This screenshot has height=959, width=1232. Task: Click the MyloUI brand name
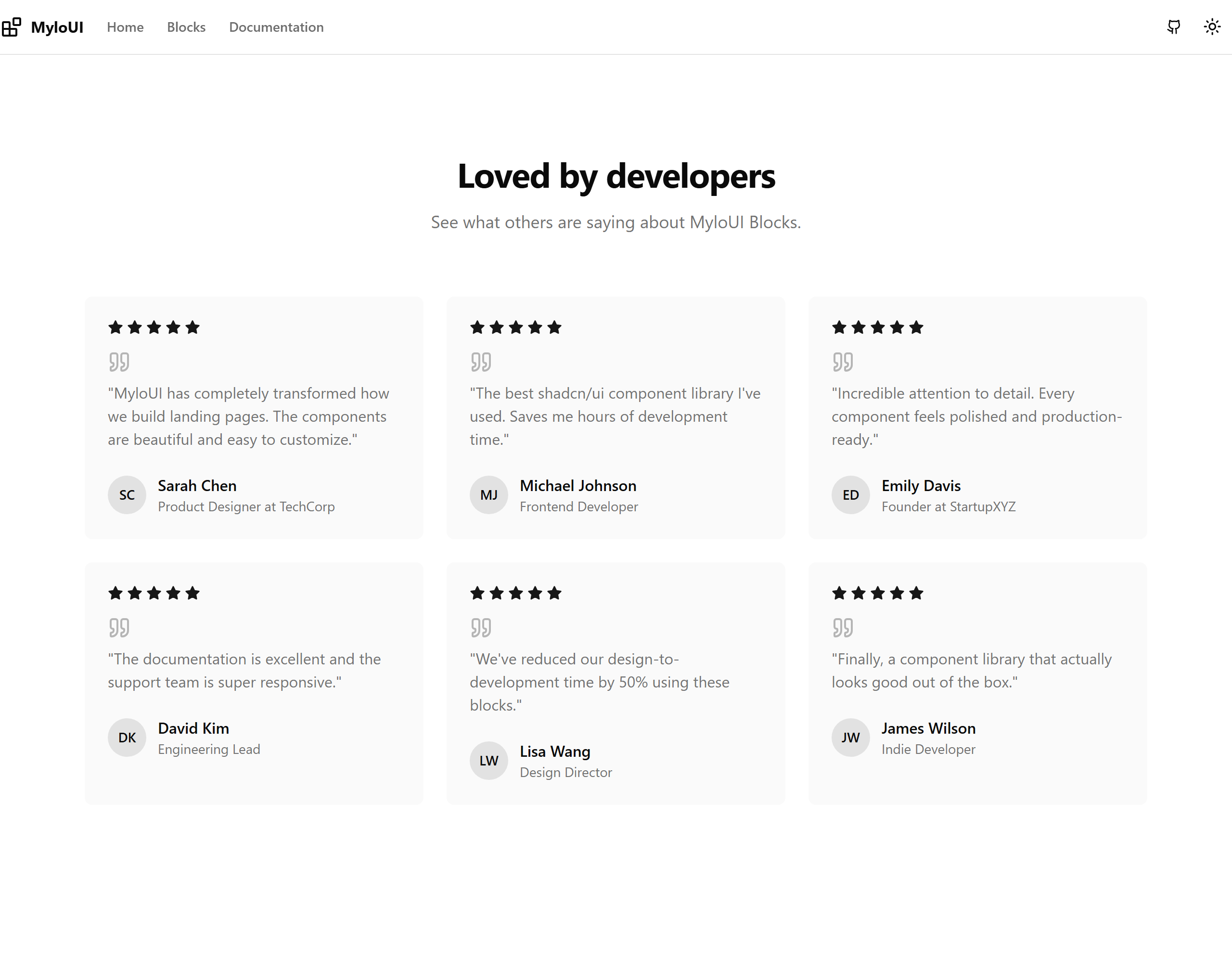pyautogui.click(x=57, y=27)
